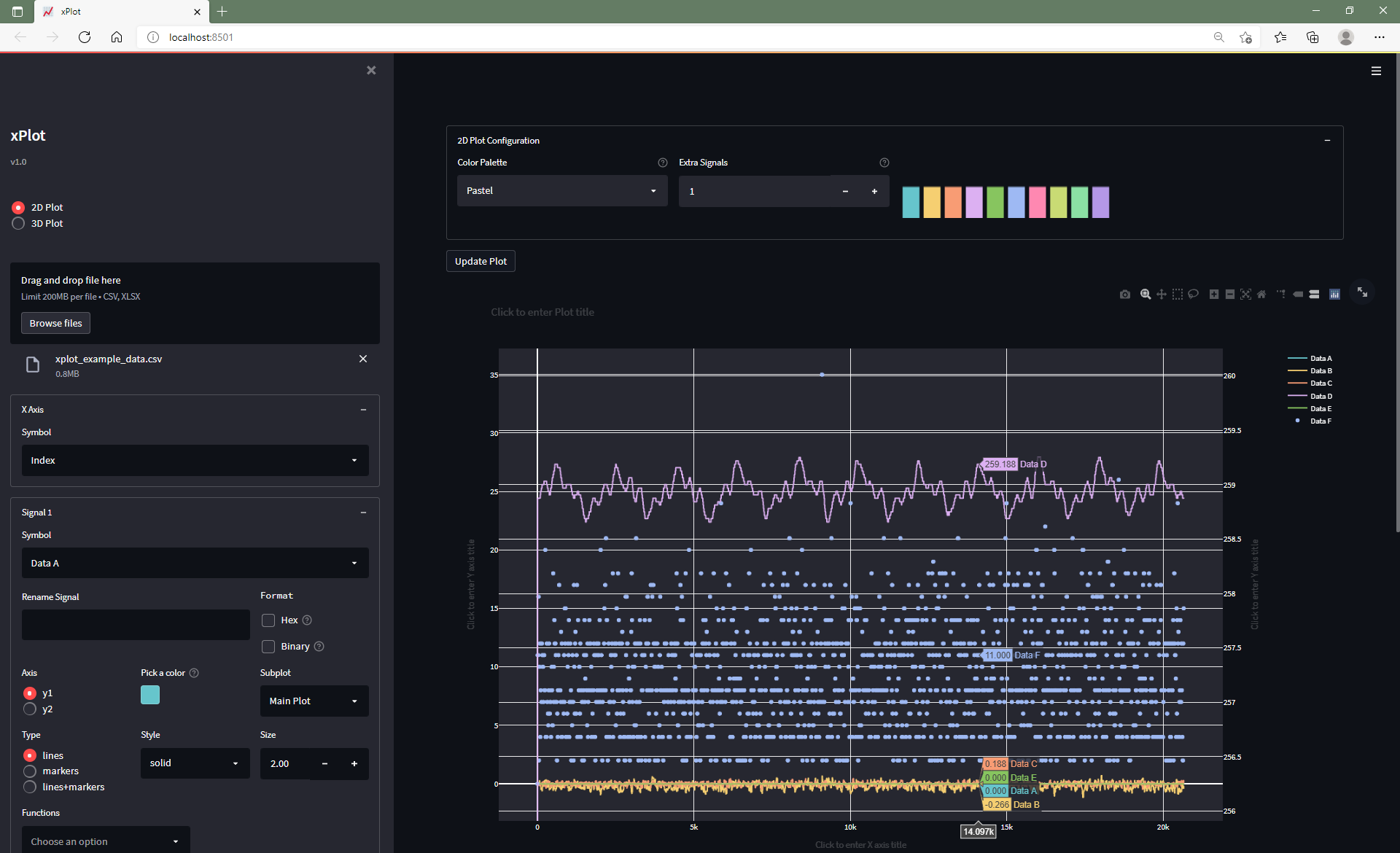Select the Zoom tool in plot toolbar

pyautogui.click(x=1146, y=294)
